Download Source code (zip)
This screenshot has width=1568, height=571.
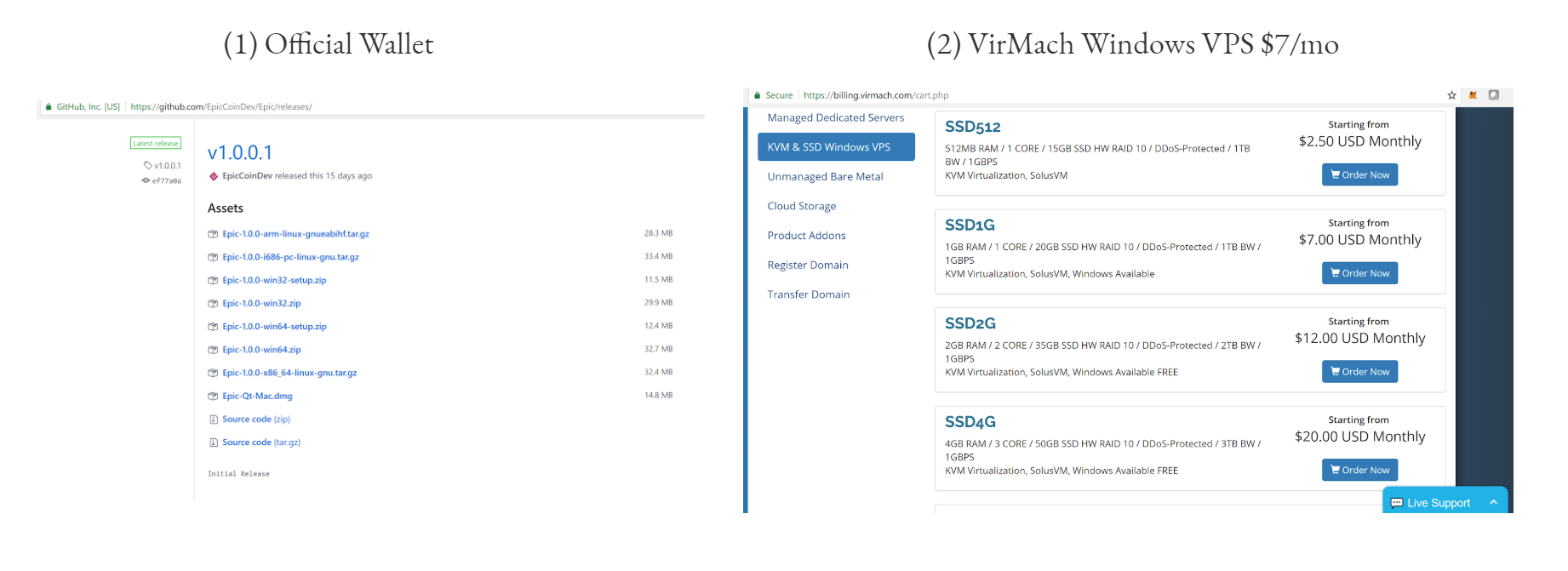coord(256,420)
